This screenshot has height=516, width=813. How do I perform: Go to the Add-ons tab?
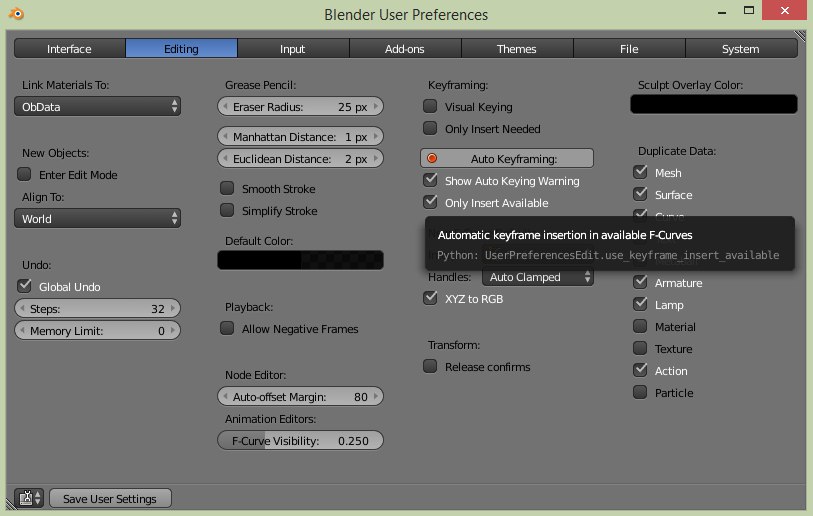pyautogui.click(x=405, y=49)
